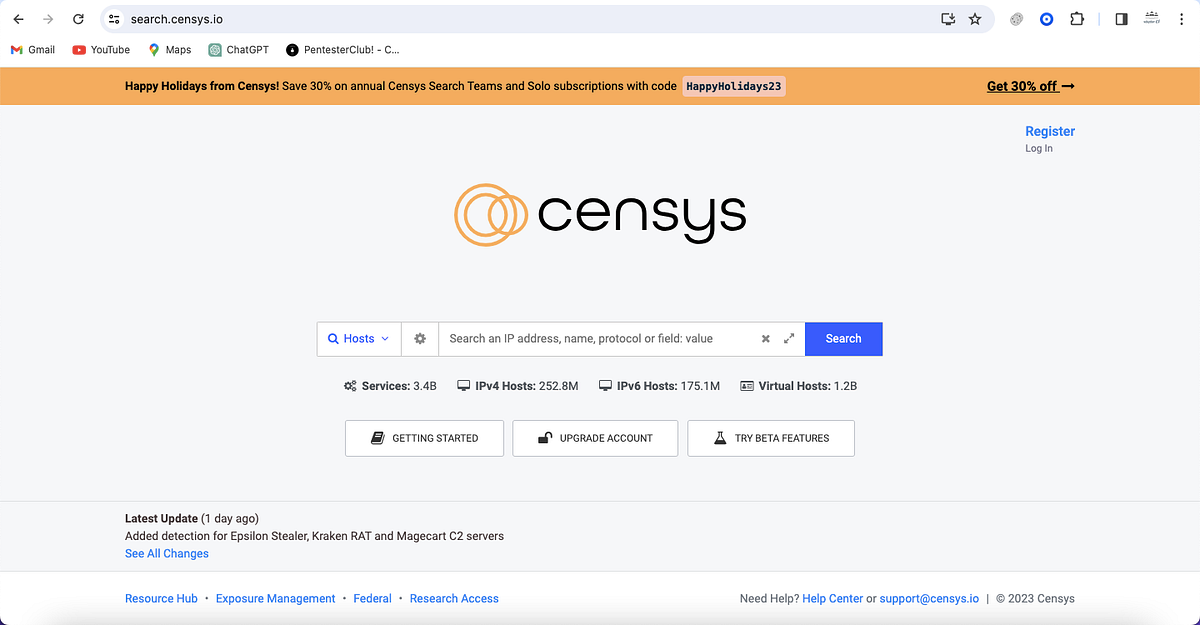Click the IPv6 Hosts: 175.1M statistic
The width and height of the screenshot is (1200, 625).
pos(659,386)
